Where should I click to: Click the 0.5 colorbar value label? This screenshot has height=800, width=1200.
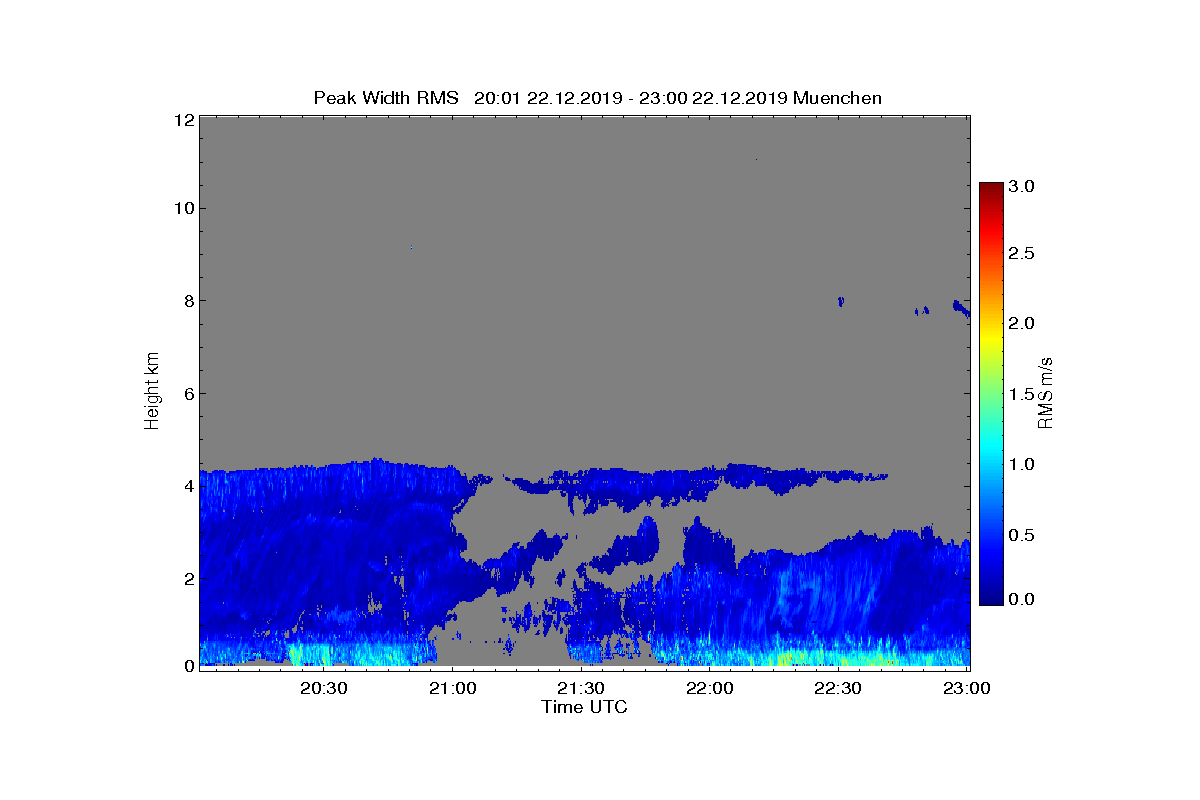tap(1022, 535)
